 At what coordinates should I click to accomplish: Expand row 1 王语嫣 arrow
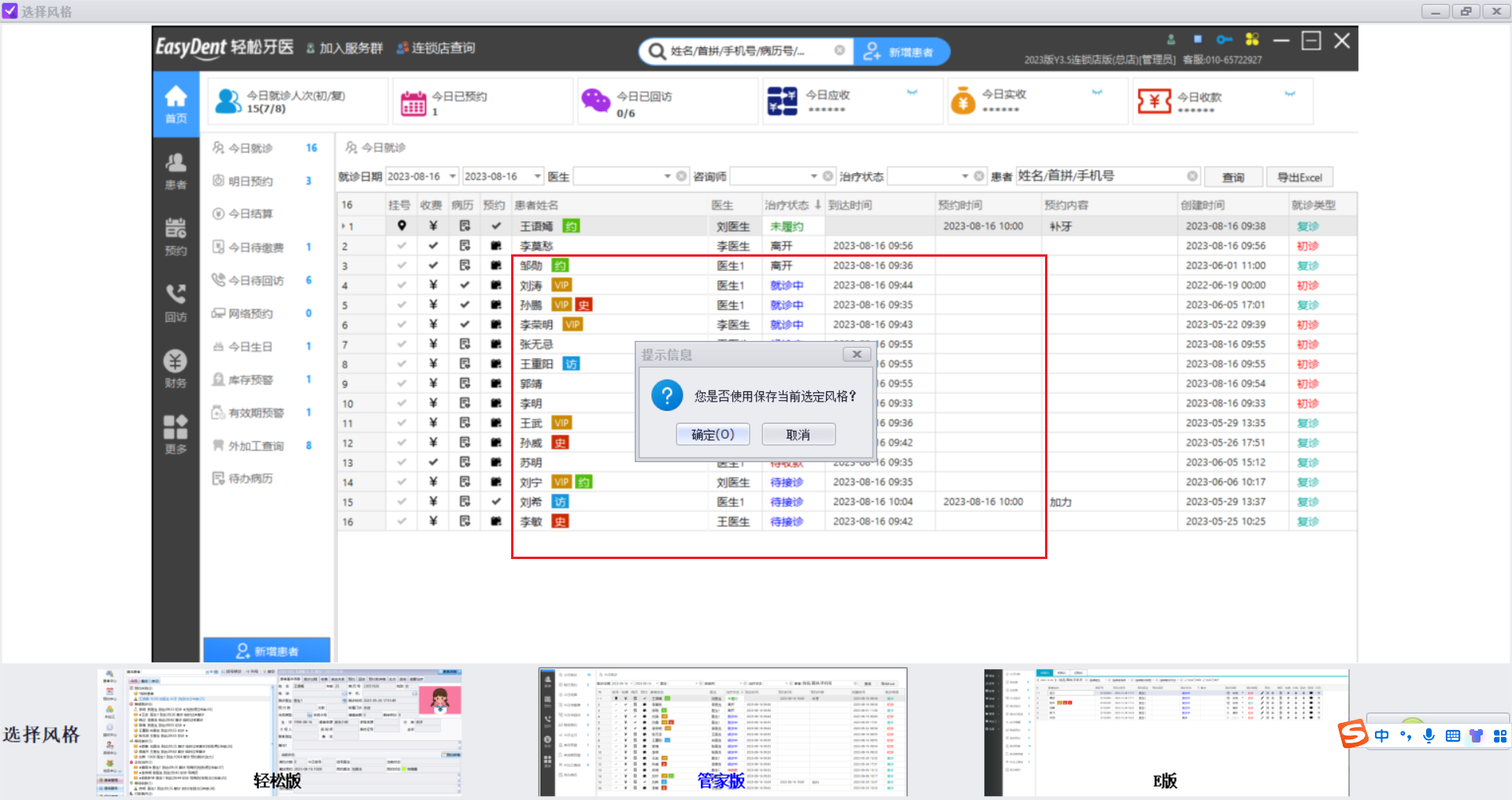point(343,227)
